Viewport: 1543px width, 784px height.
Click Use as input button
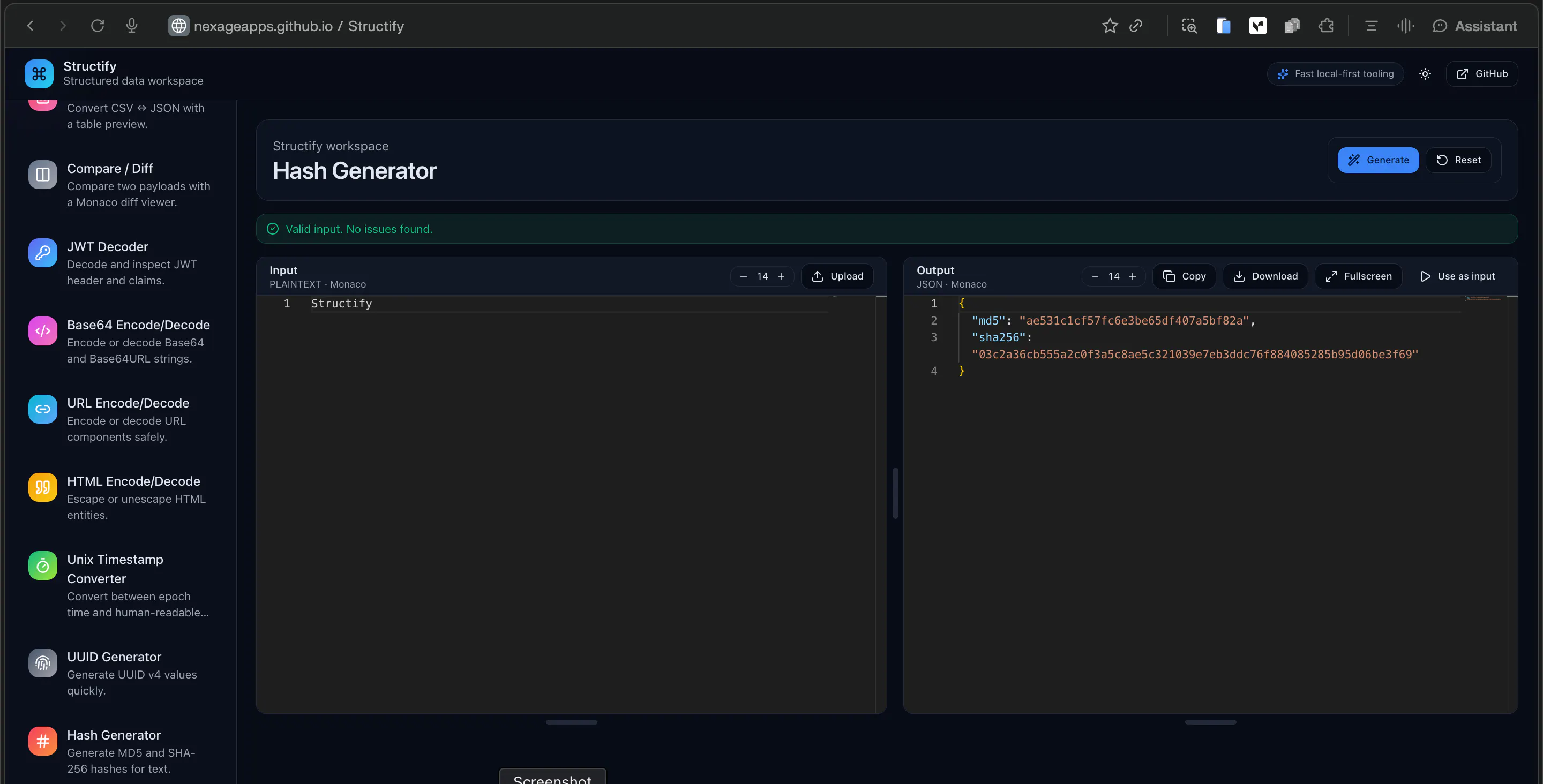click(1457, 276)
